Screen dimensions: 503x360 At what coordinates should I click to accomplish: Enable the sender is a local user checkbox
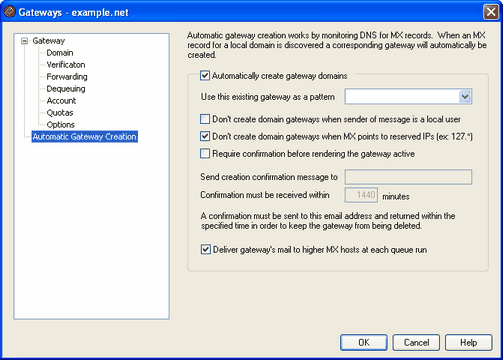coord(205,119)
